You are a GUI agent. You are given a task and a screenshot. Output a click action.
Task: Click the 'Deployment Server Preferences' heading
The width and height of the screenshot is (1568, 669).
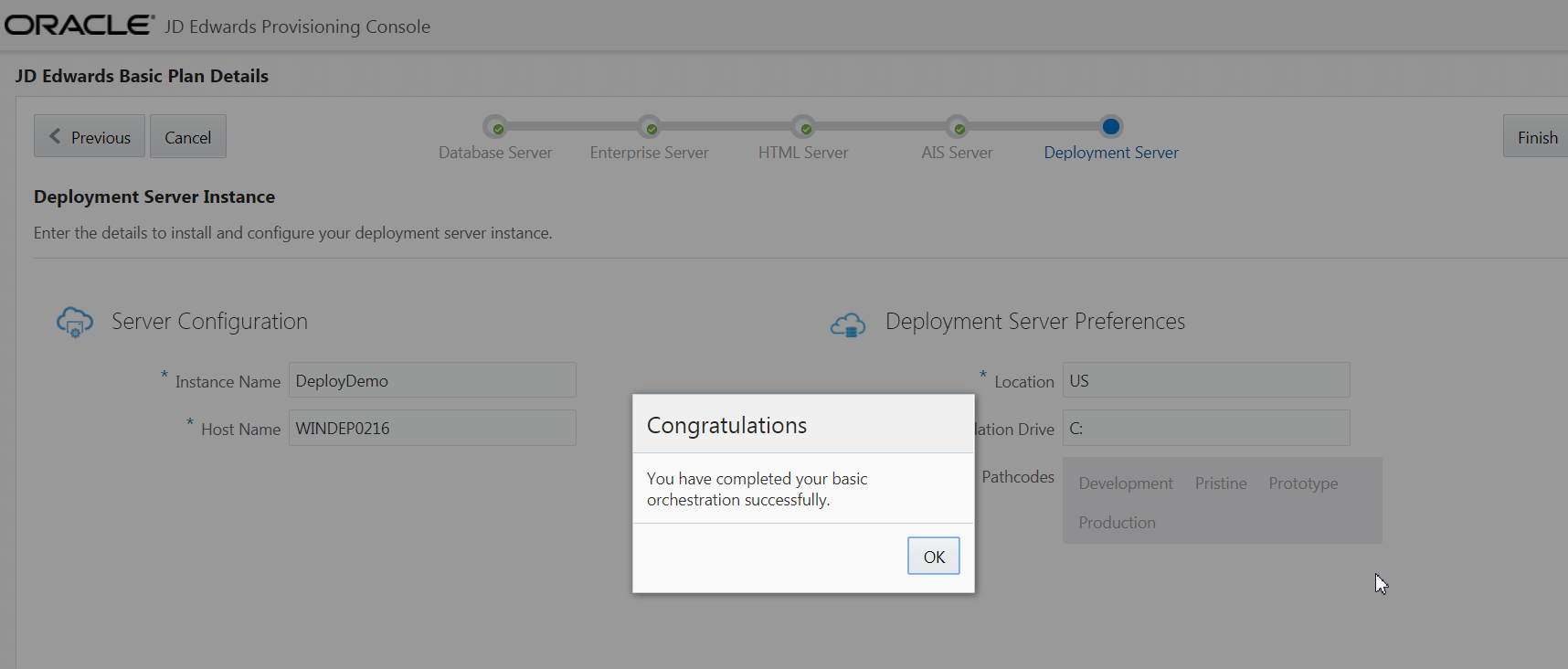(1035, 322)
